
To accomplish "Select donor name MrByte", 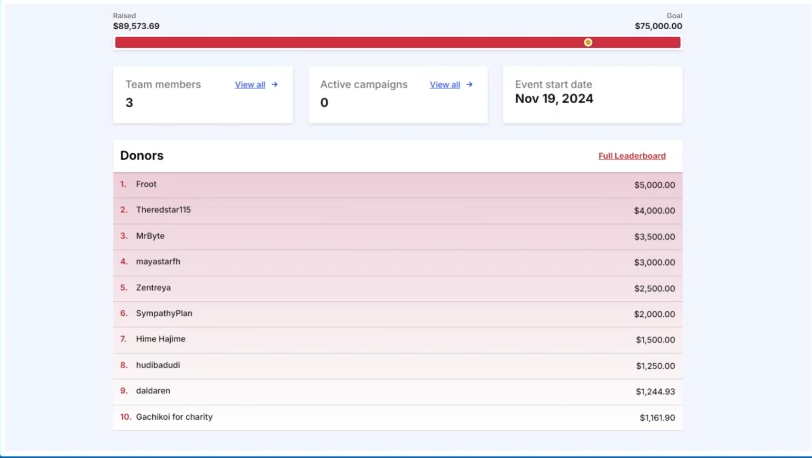I will coord(150,236).
